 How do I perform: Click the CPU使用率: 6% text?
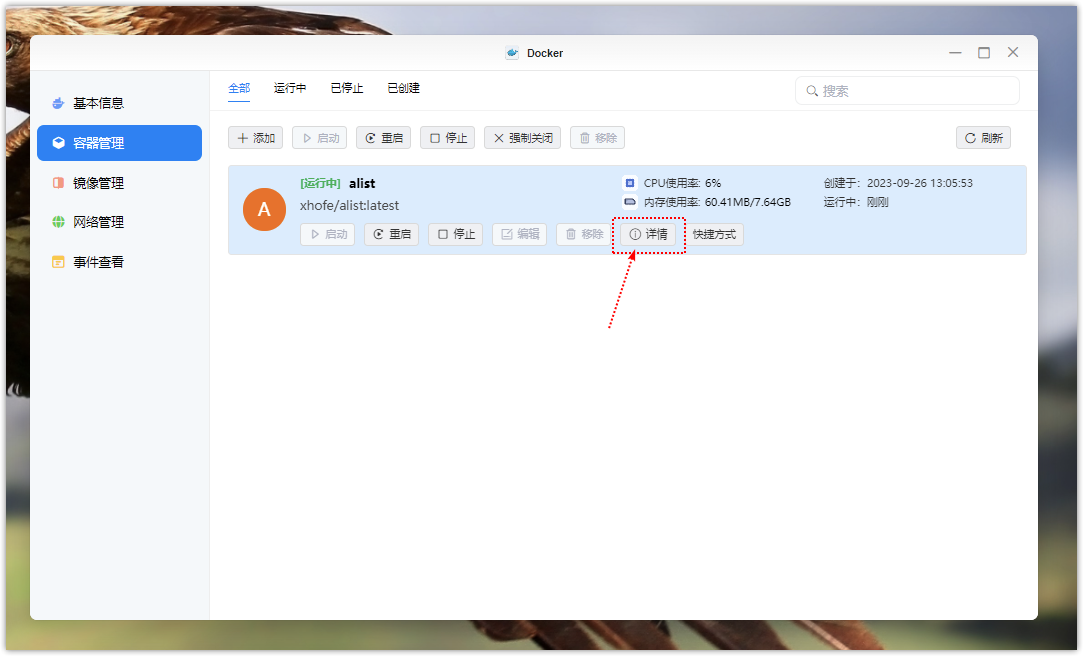click(682, 183)
